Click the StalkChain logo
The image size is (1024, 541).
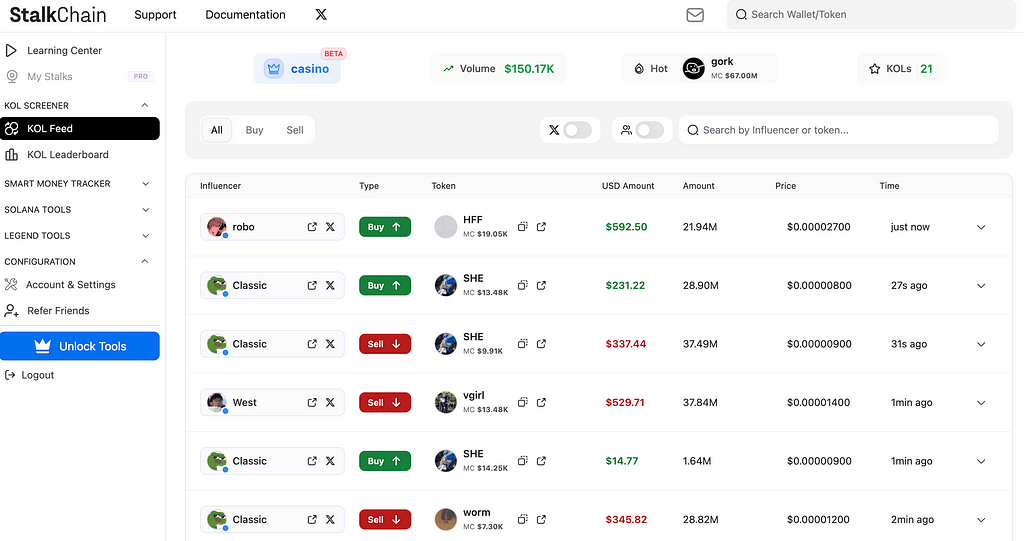[57, 14]
